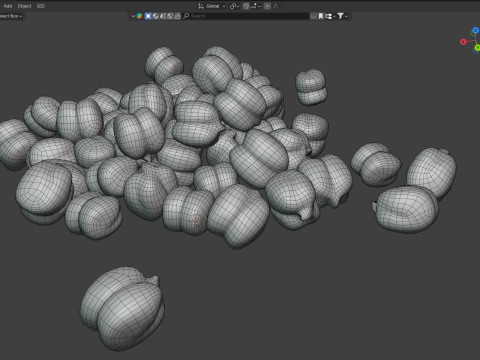Open the Select Box tool dropdown
This screenshot has height=360, width=480.
tap(11, 16)
